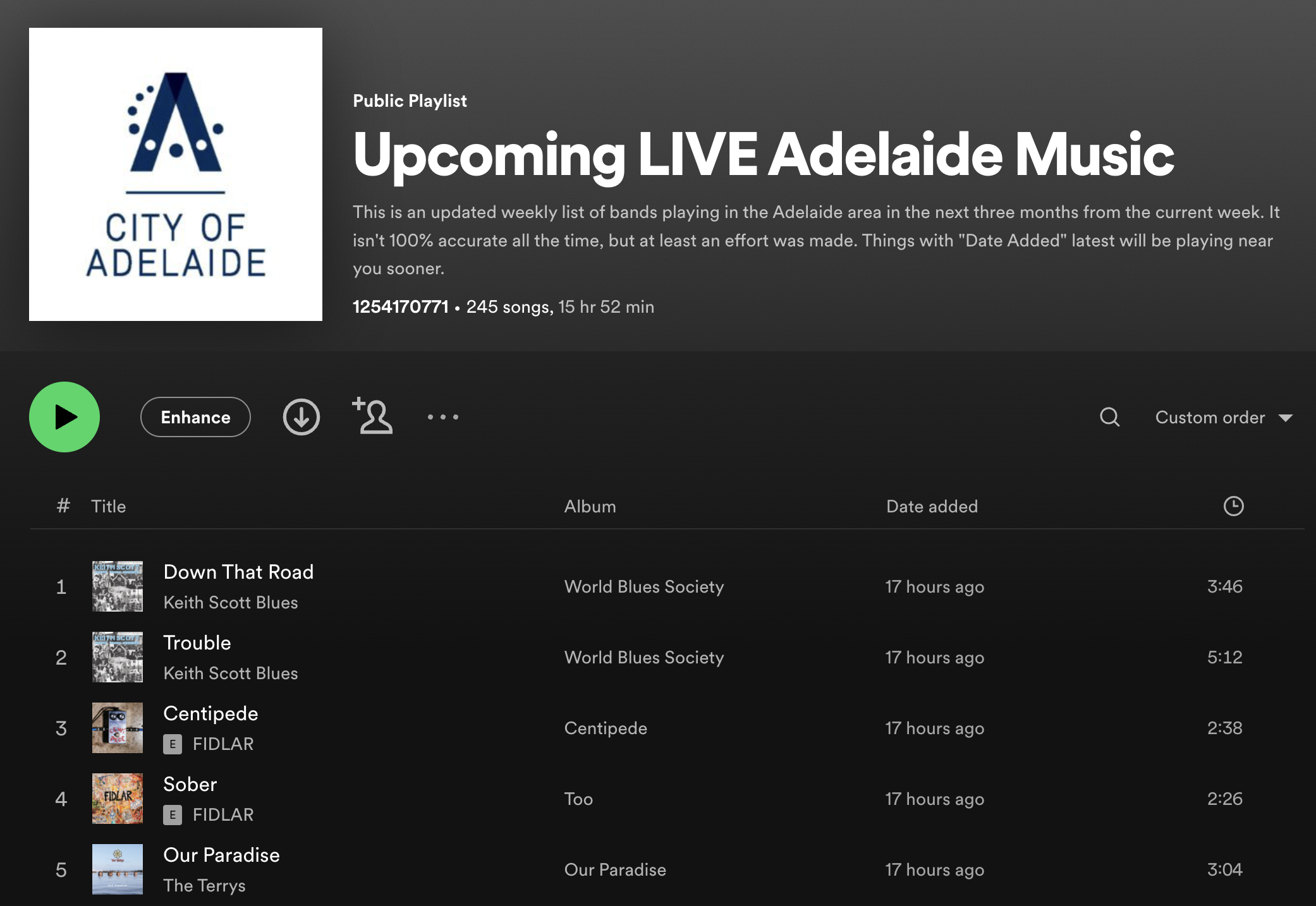The image size is (1316, 906).
Task: Open playlist owner 1254170771 profile
Action: (x=400, y=307)
